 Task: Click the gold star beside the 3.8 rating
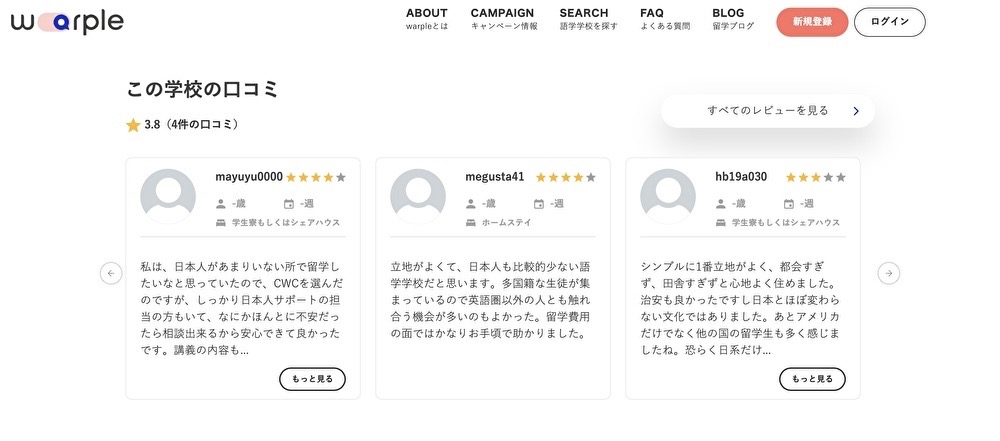pyautogui.click(x=133, y=125)
